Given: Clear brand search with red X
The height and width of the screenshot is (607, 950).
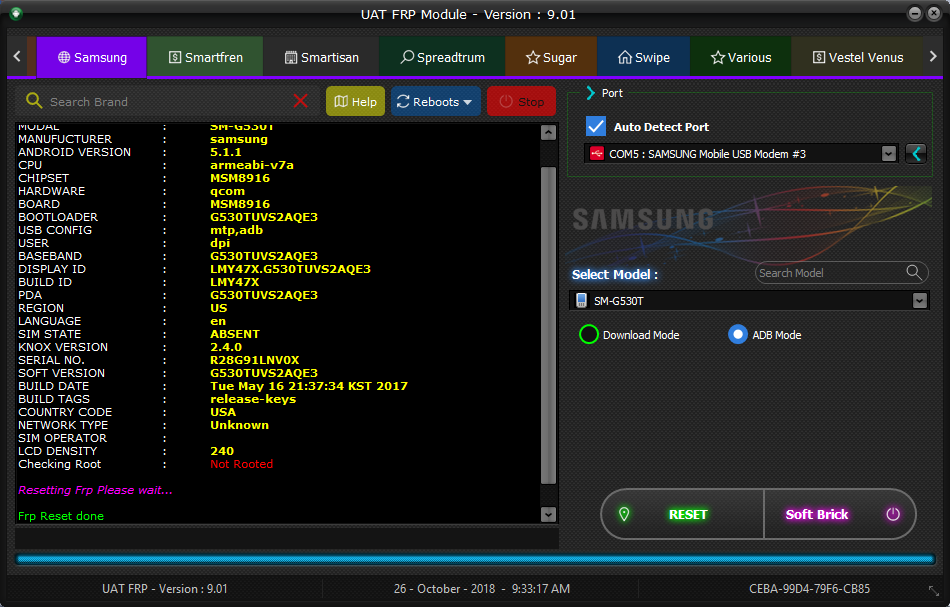Looking at the screenshot, I should click(301, 101).
